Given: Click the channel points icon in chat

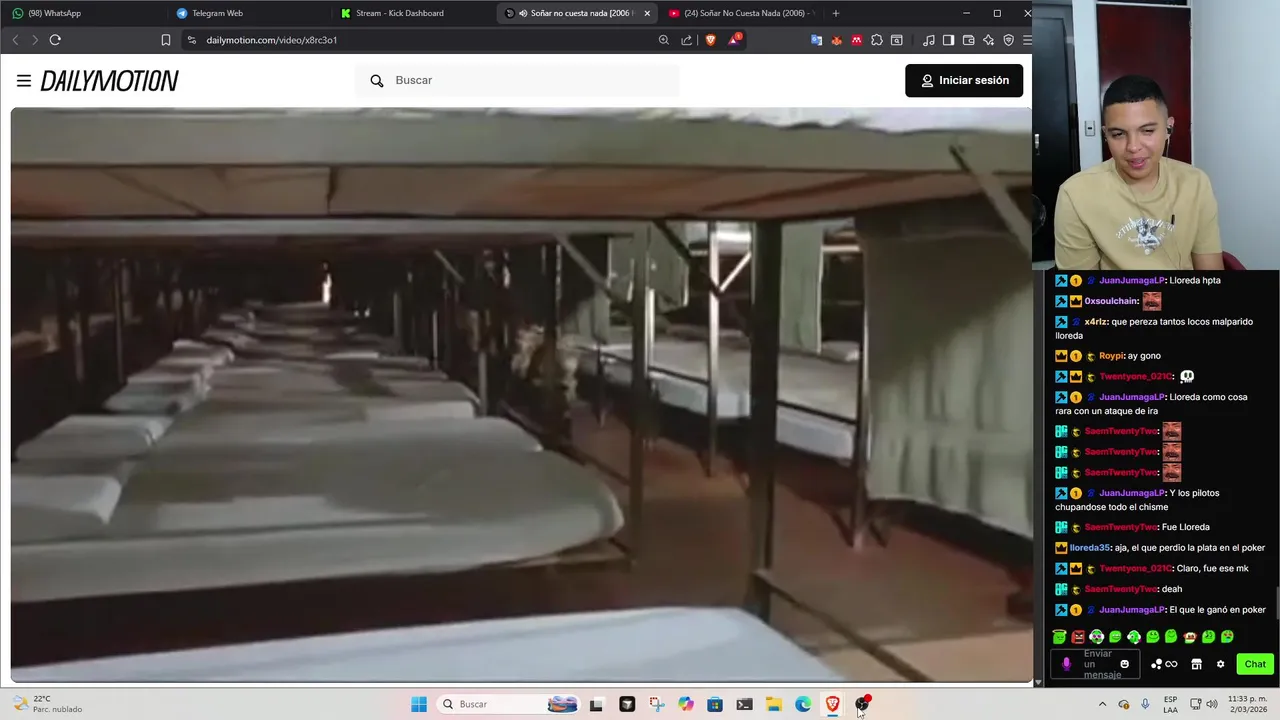Looking at the screenshot, I should 1164,664.
